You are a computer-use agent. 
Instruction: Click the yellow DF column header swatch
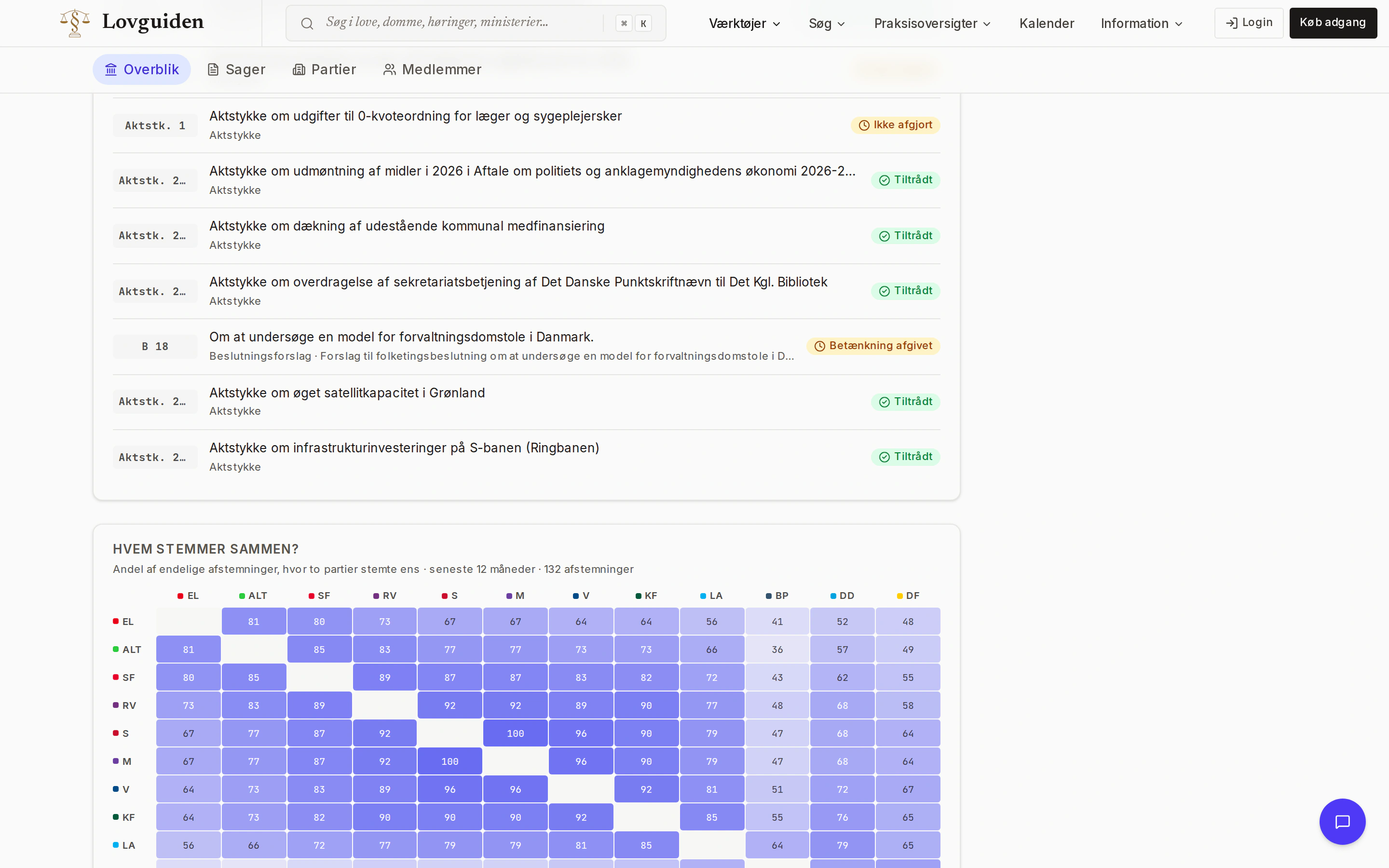900,596
